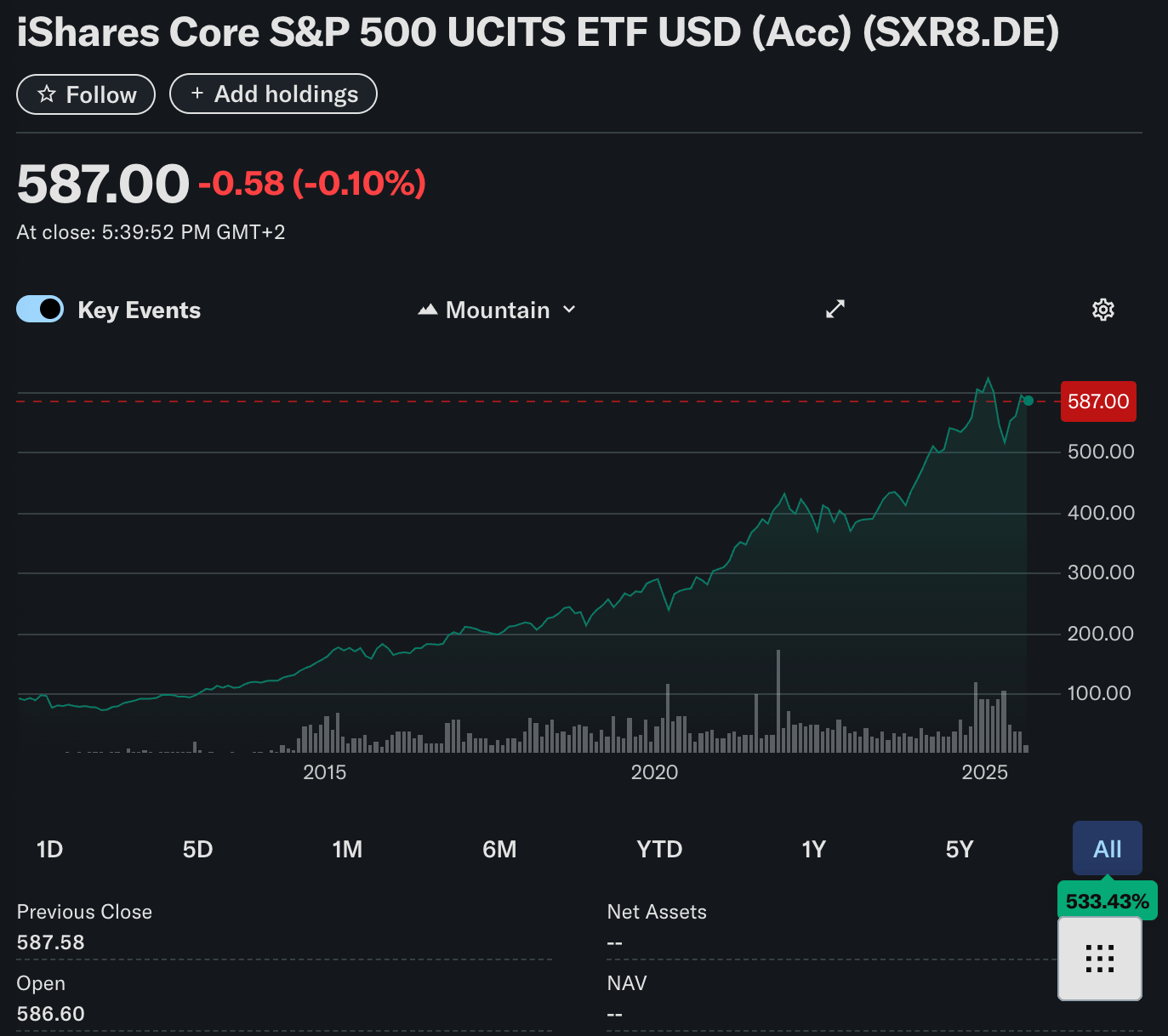
Task: Show the 1M chart range
Action: (x=347, y=849)
